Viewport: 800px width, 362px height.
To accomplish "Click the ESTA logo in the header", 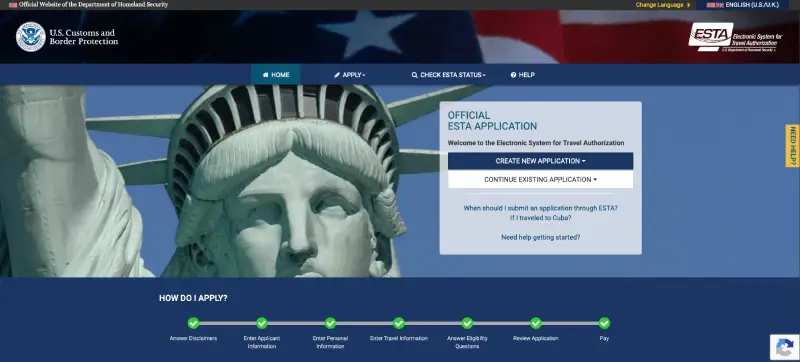I will pyautogui.click(x=735, y=37).
